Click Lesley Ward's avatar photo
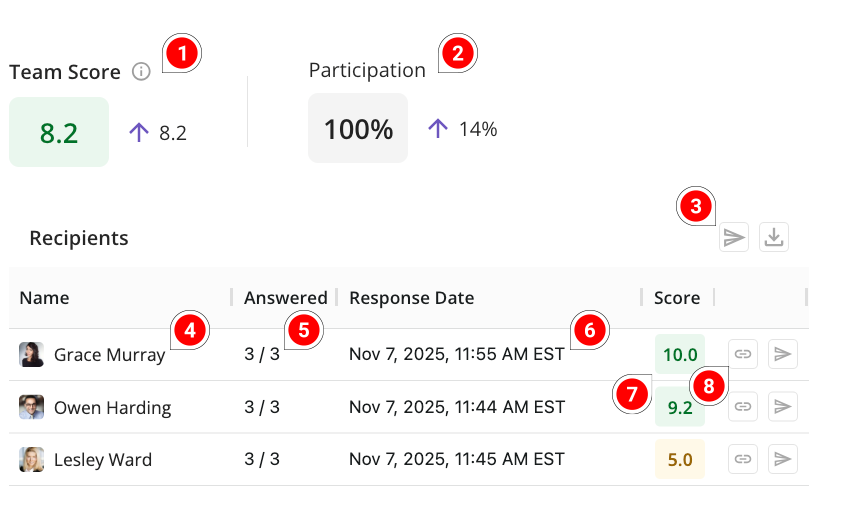 (x=32, y=459)
